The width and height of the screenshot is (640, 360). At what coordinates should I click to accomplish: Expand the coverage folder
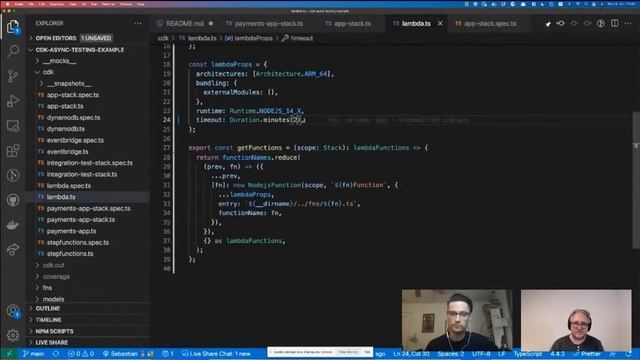[x=56, y=277]
